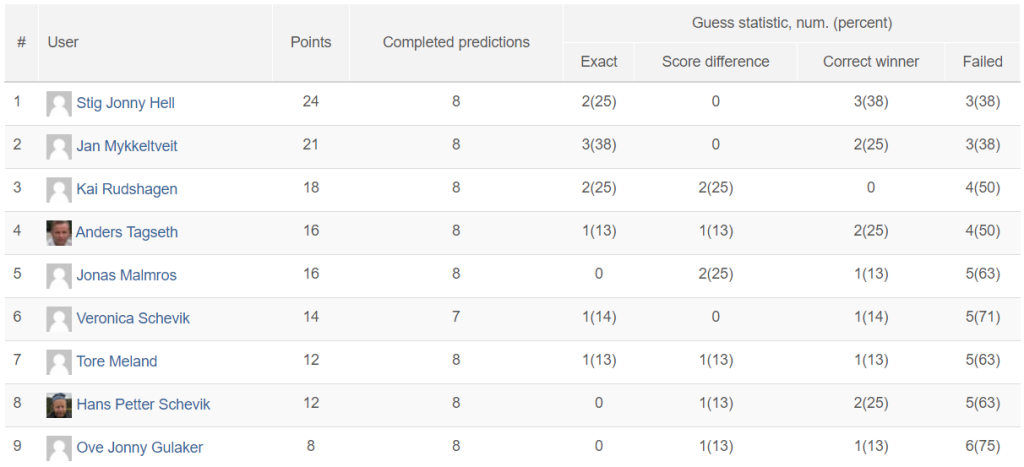1024x467 pixels.
Task: Click the Exact column header
Action: [x=599, y=61]
